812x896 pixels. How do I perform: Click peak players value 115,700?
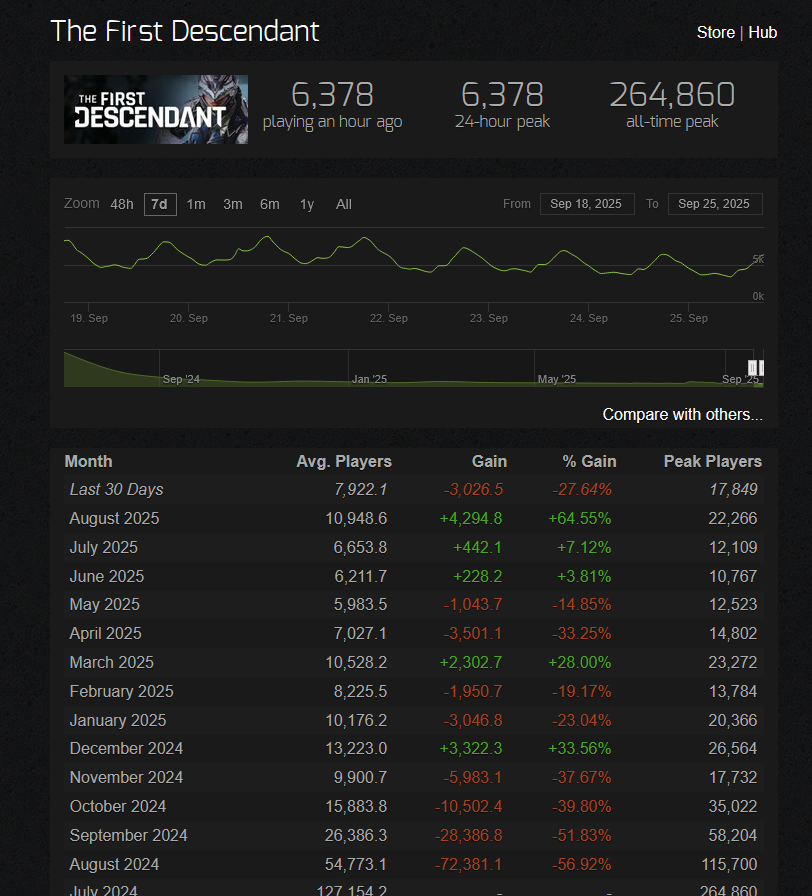[x=729, y=864]
